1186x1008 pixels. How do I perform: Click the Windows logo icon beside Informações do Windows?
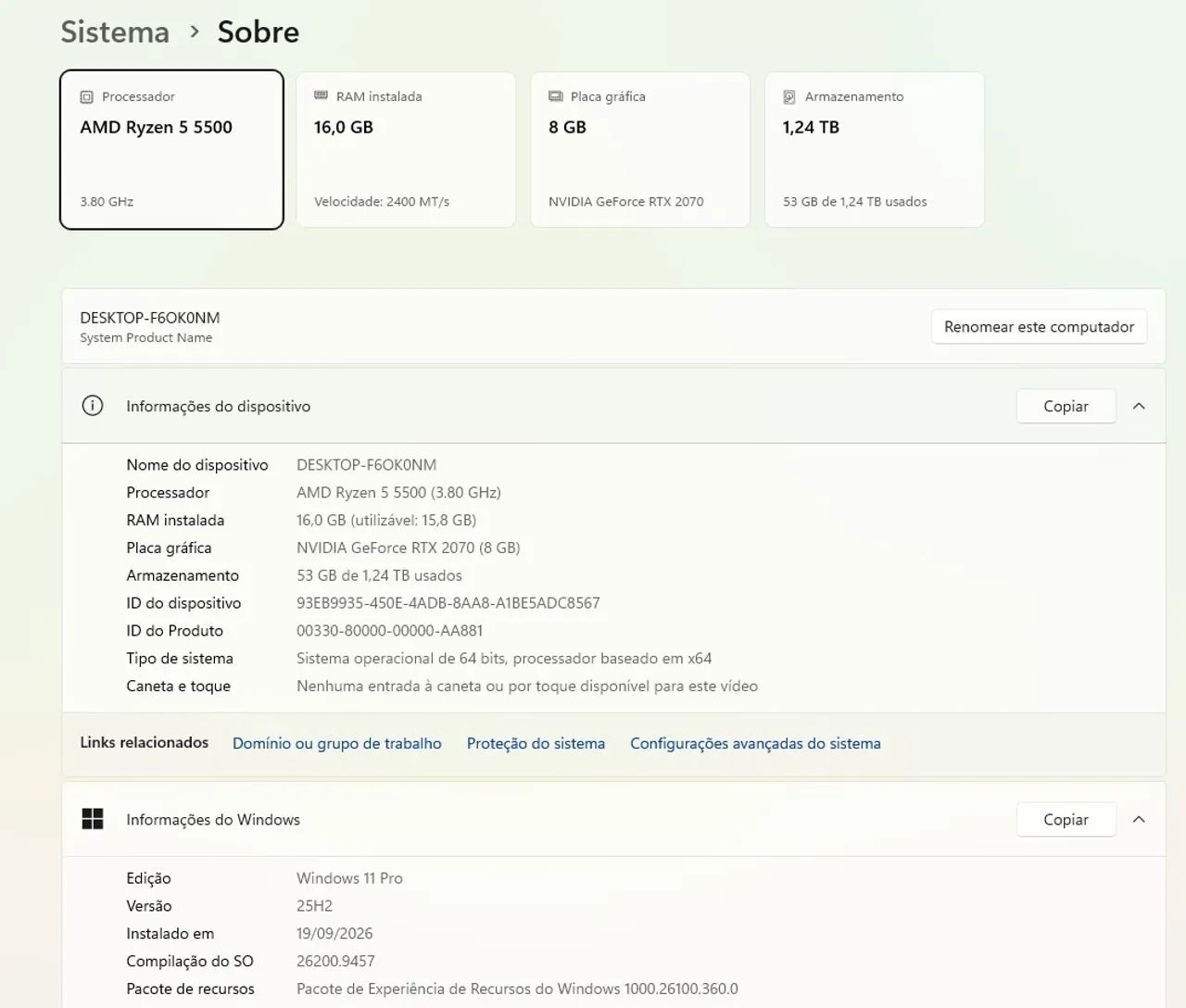[93, 819]
